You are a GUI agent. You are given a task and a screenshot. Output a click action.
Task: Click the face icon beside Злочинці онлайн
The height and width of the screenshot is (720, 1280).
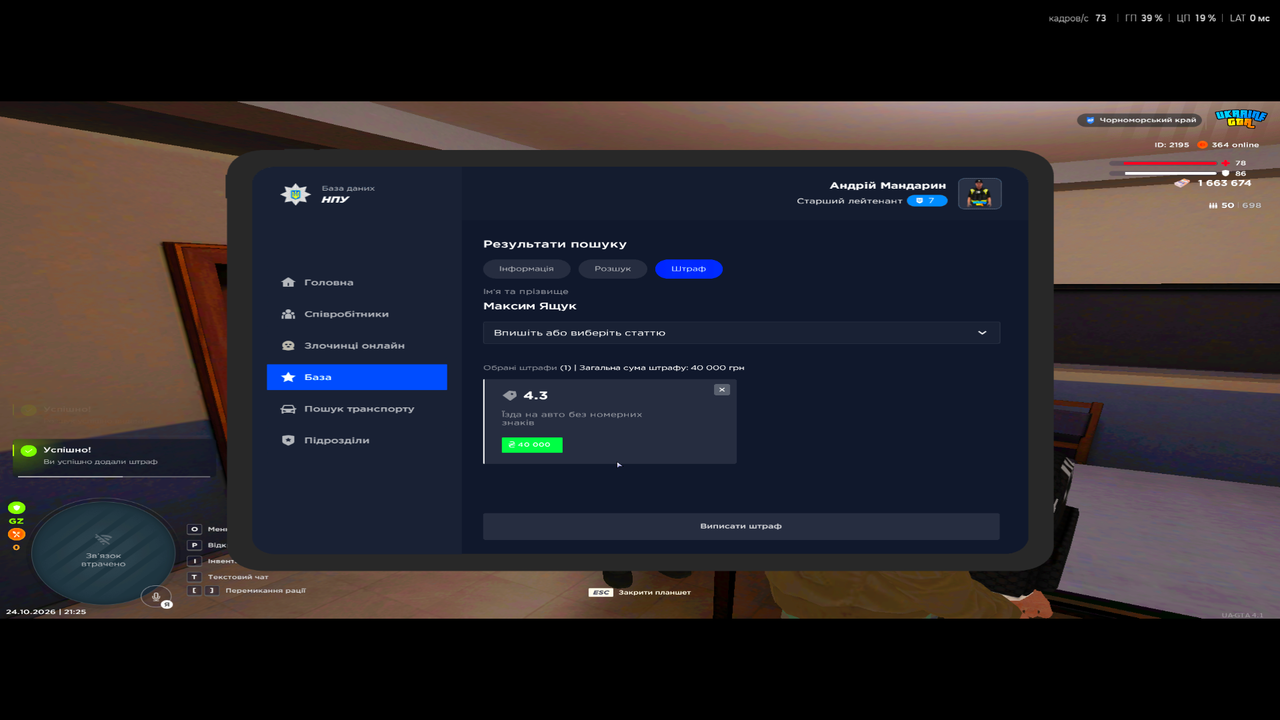coord(288,346)
